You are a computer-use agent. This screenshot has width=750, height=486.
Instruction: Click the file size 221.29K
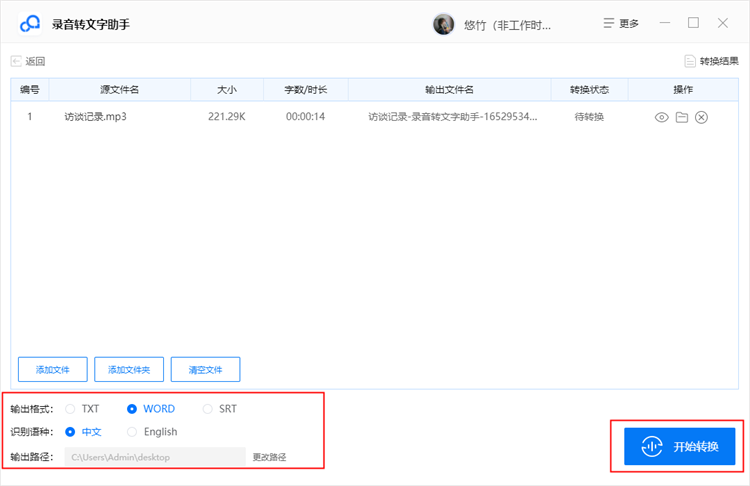coord(227,117)
